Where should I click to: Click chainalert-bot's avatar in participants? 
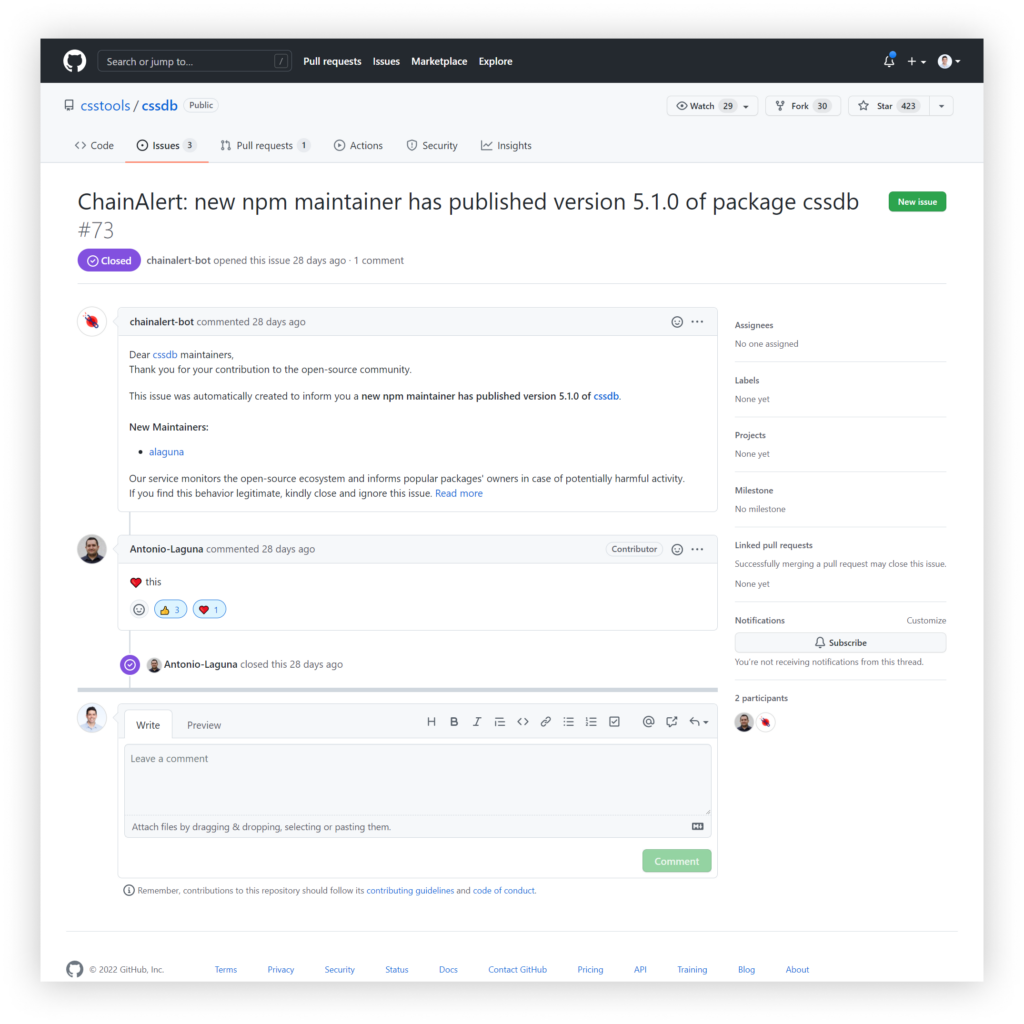click(765, 722)
